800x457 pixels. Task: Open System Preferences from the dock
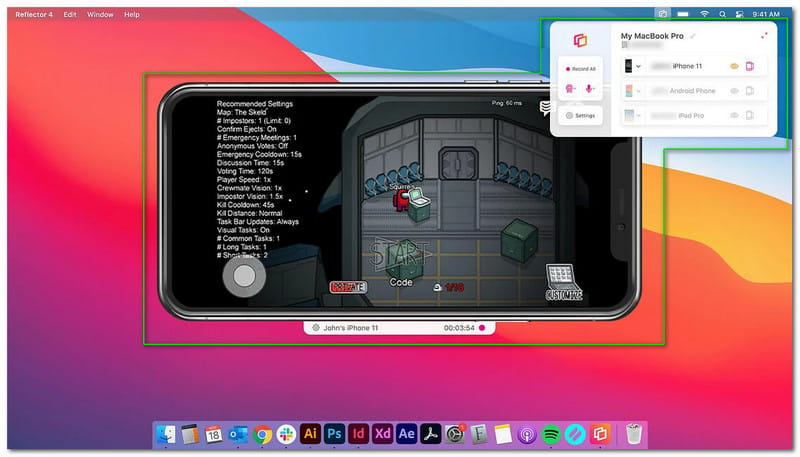(455, 434)
